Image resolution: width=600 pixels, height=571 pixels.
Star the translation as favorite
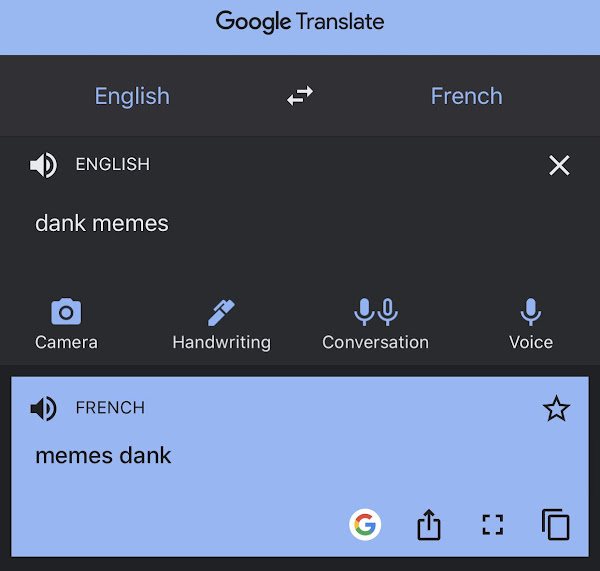click(x=556, y=408)
